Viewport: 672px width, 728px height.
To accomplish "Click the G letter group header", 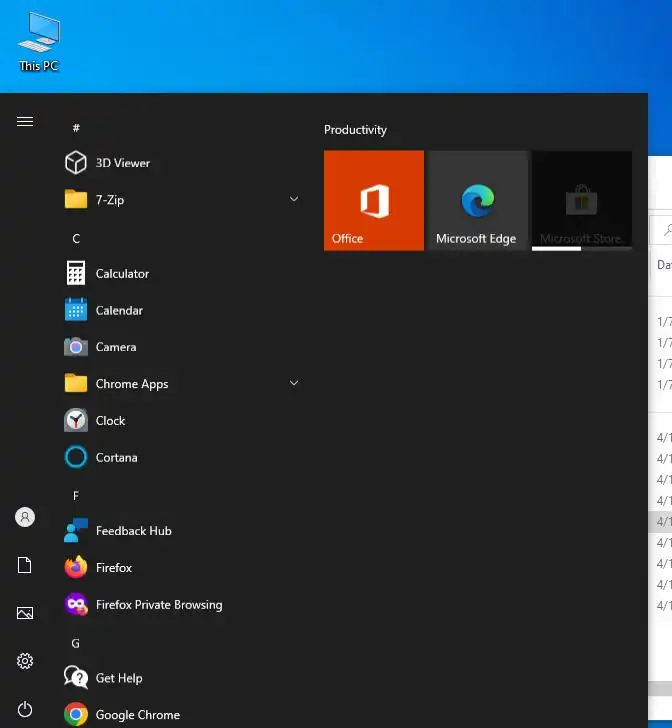I will [76, 644].
